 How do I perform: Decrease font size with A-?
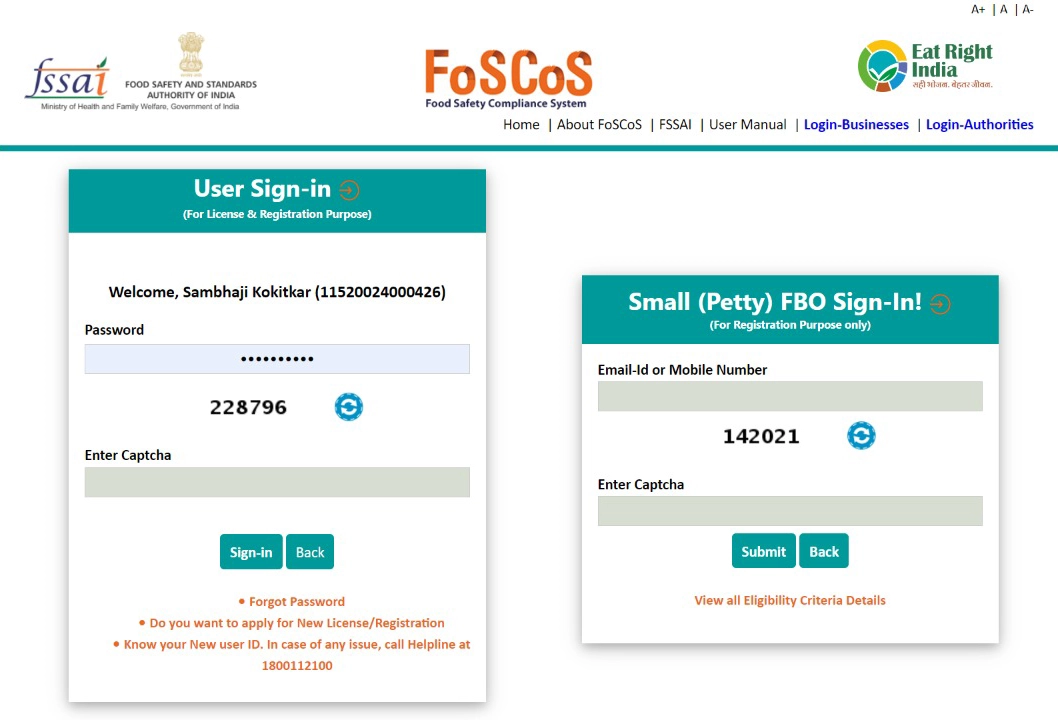[x=1028, y=9]
